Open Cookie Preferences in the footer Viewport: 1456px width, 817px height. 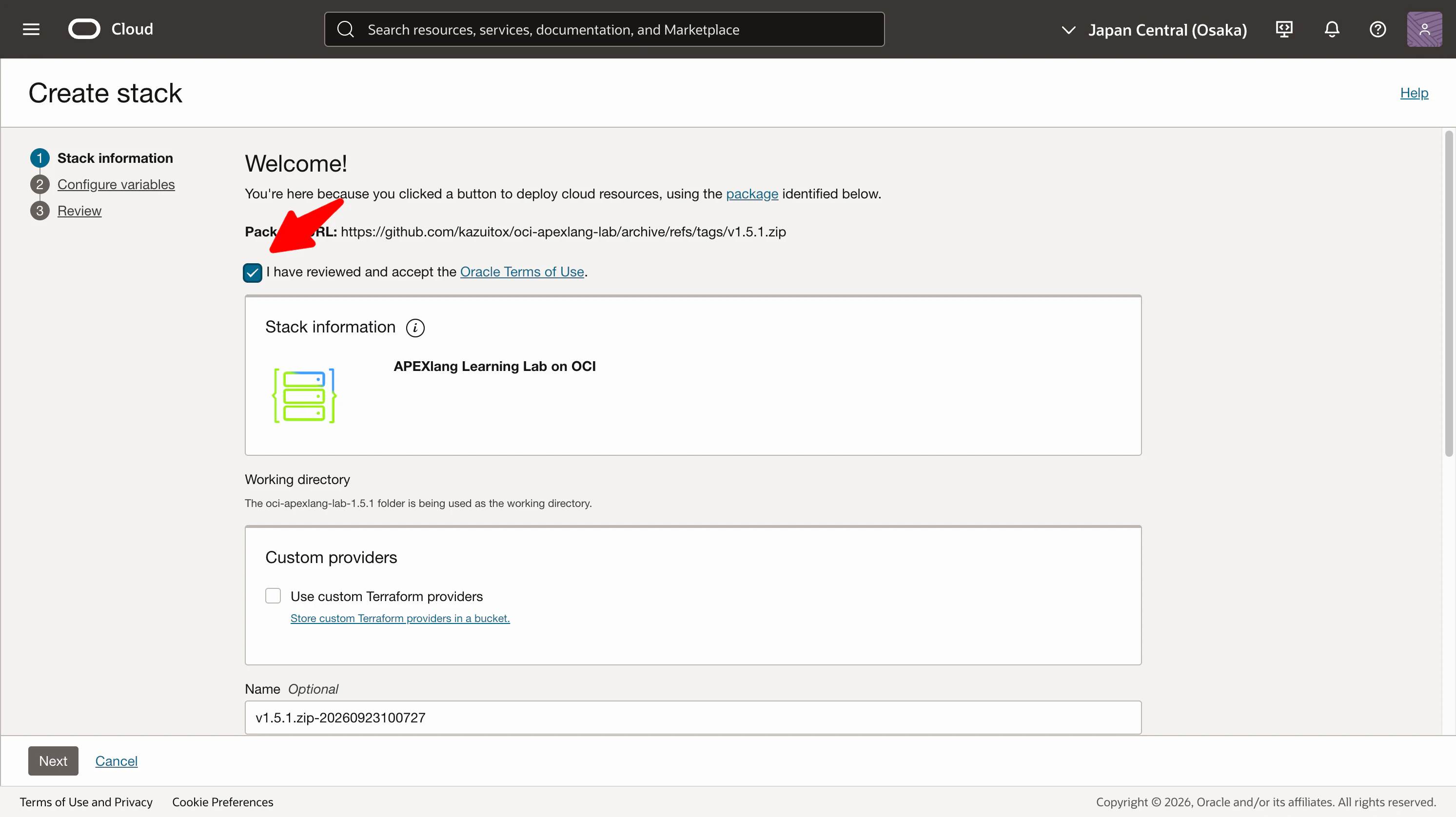point(223,802)
